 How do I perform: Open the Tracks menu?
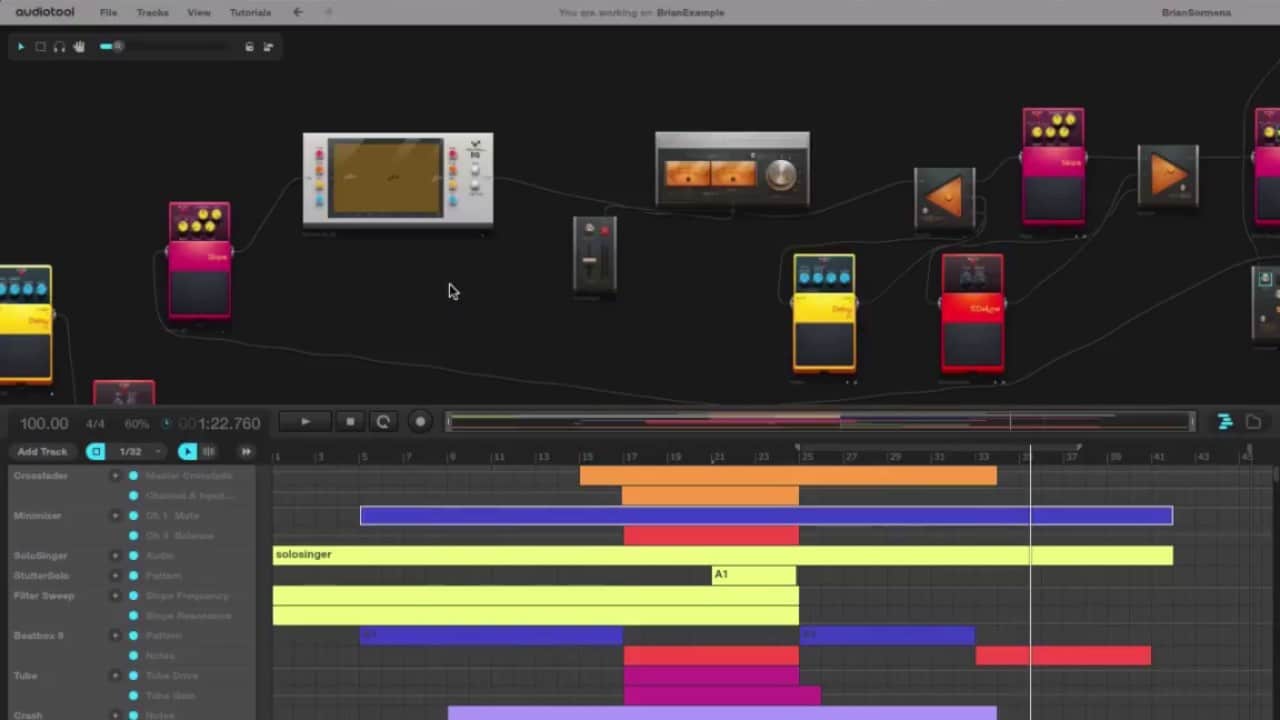point(152,13)
